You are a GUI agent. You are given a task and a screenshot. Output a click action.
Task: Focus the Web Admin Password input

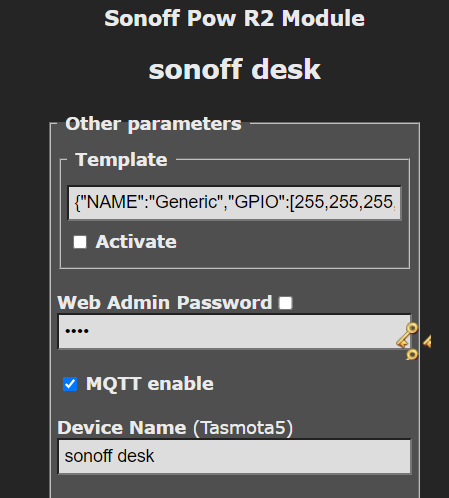click(234, 332)
